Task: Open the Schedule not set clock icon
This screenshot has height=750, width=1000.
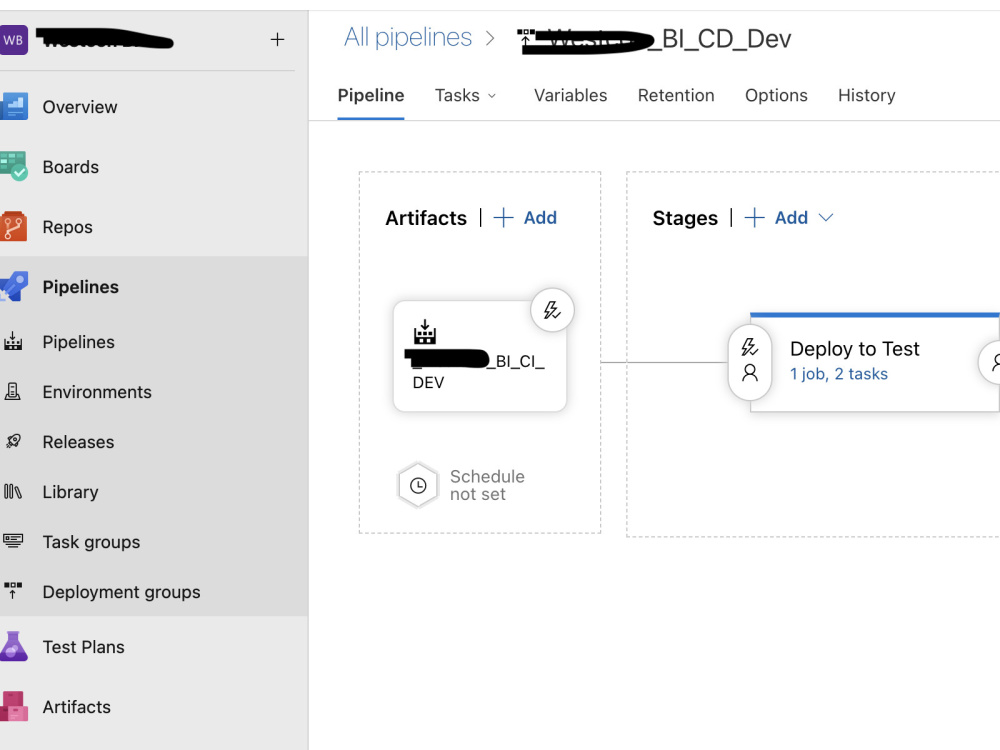Action: click(x=418, y=485)
